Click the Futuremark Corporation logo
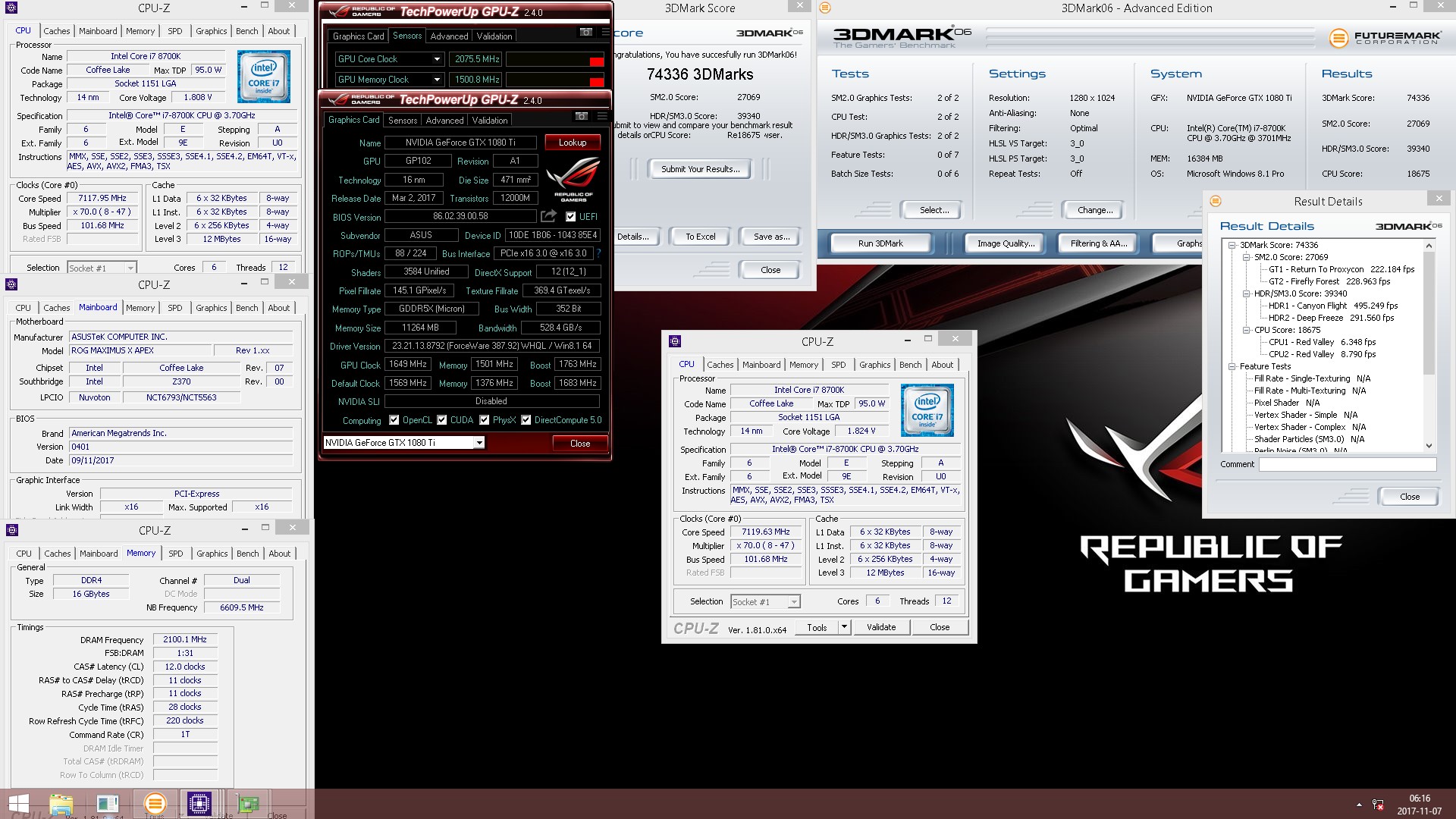 tap(1385, 37)
